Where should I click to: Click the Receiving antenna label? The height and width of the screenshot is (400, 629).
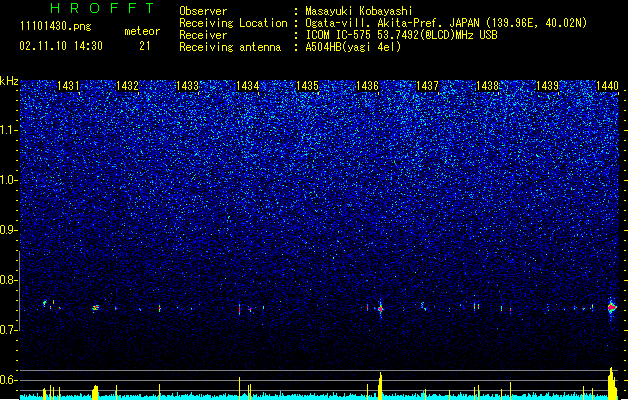230,47
